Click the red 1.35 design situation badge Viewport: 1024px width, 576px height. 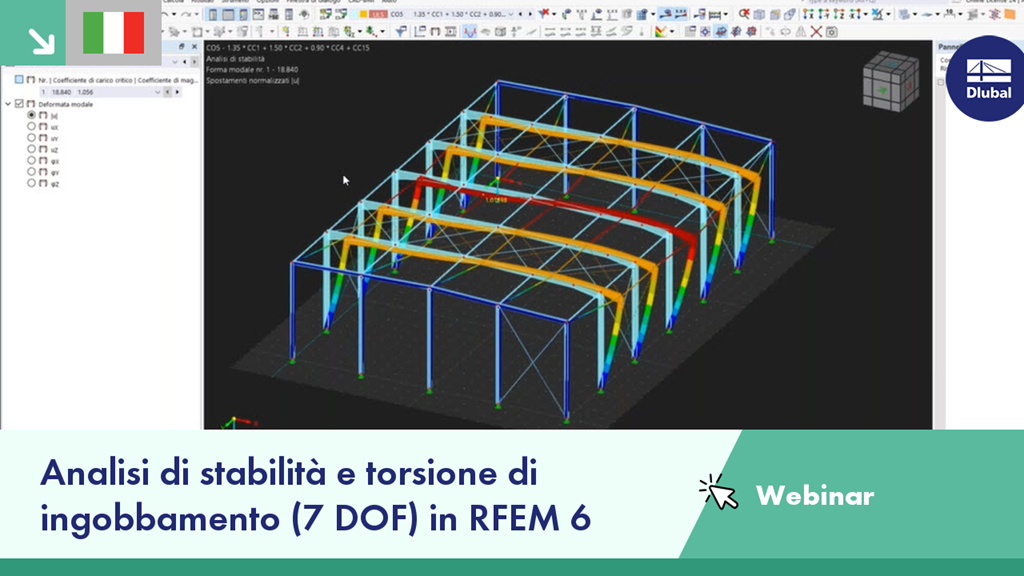[378, 14]
